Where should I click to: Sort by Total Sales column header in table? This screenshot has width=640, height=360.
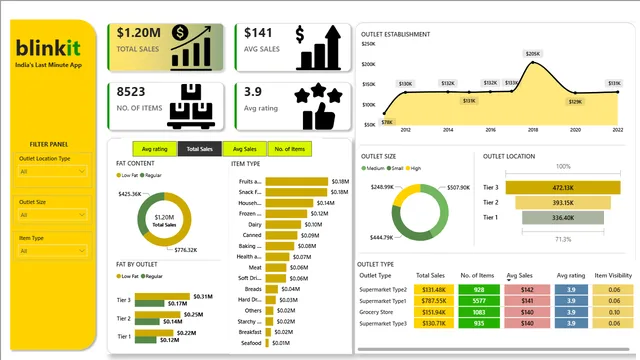(x=430, y=276)
